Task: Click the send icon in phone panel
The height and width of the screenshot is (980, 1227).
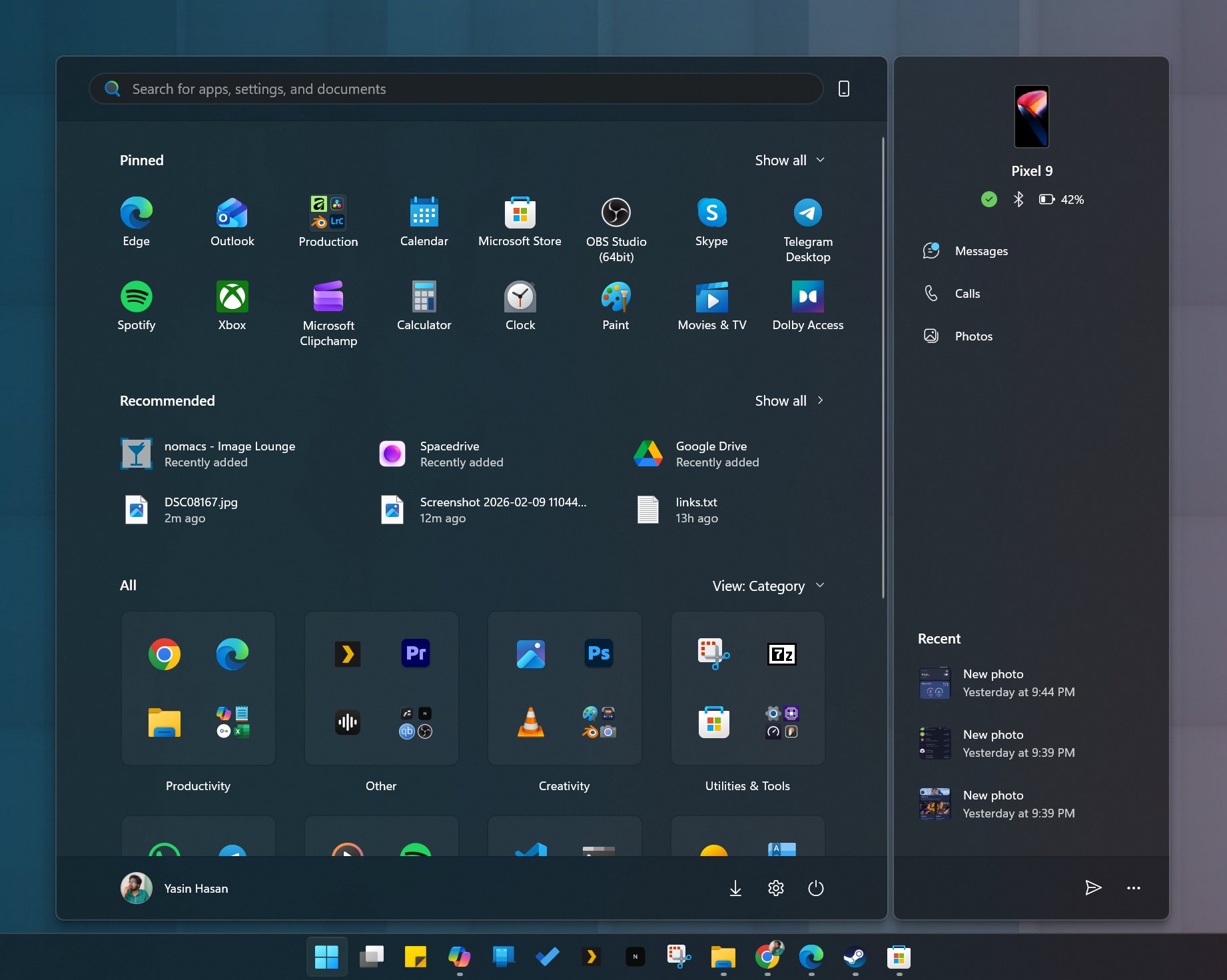Action: (x=1093, y=887)
